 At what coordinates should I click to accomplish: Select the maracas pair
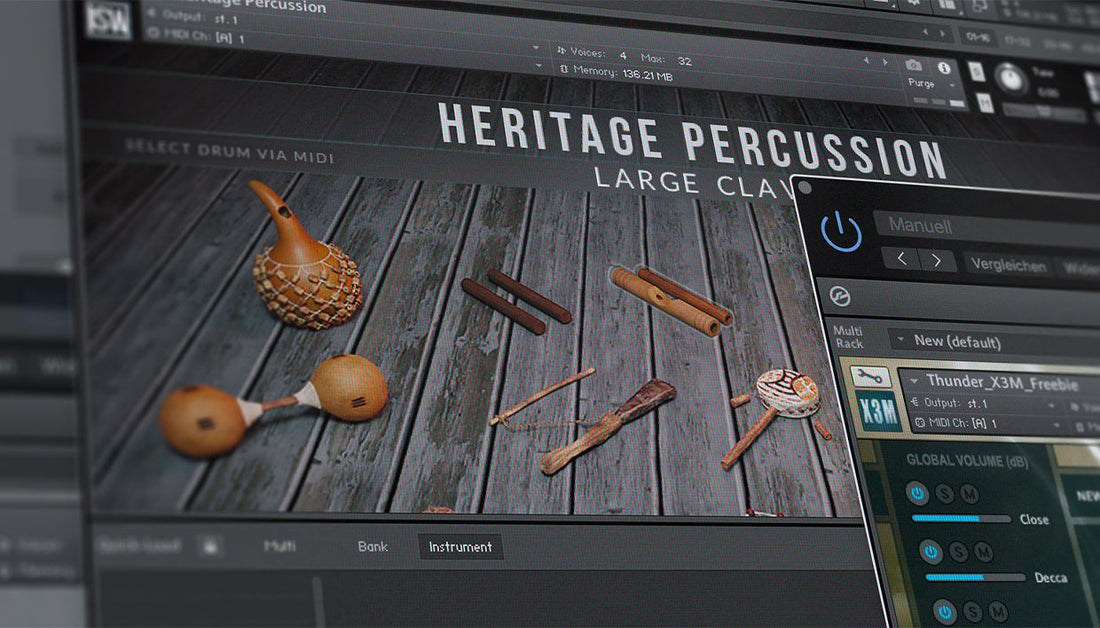tap(274, 406)
